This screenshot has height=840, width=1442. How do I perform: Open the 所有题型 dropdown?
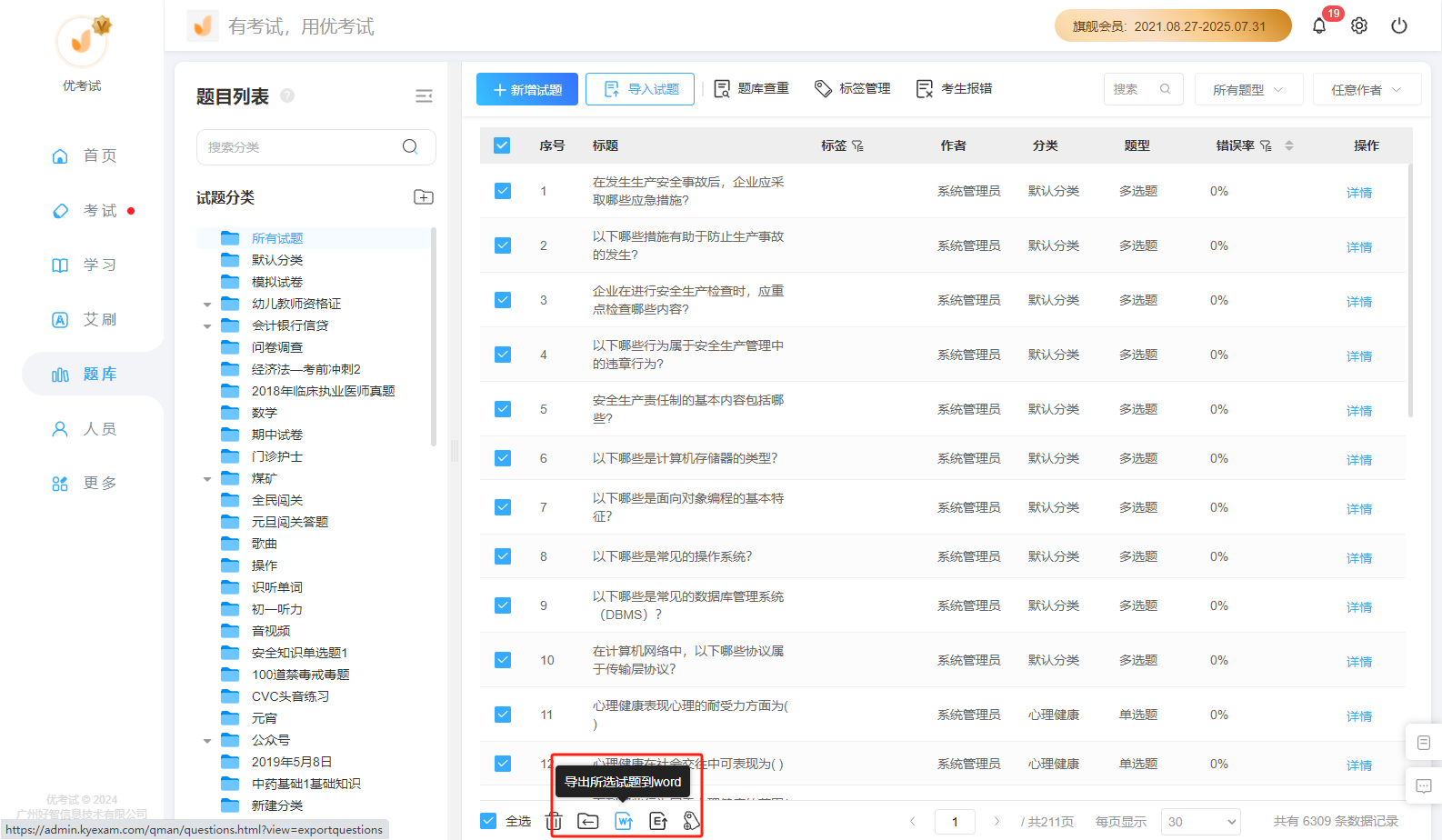(x=1248, y=89)
